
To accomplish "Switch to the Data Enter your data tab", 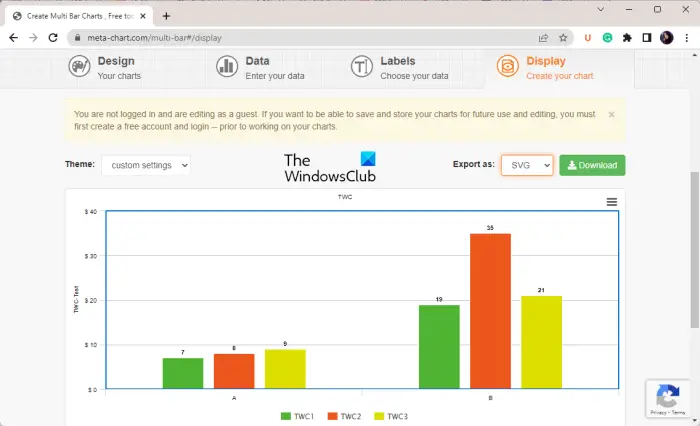I will (261, 67).
